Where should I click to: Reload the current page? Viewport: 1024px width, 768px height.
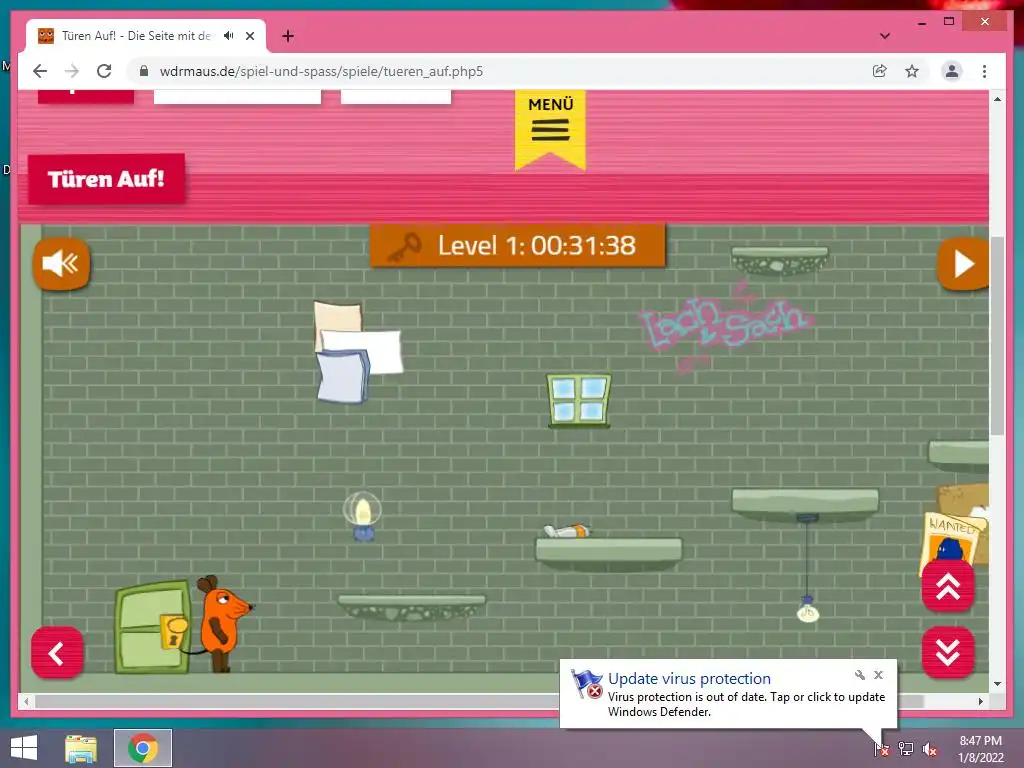(104, 71)
